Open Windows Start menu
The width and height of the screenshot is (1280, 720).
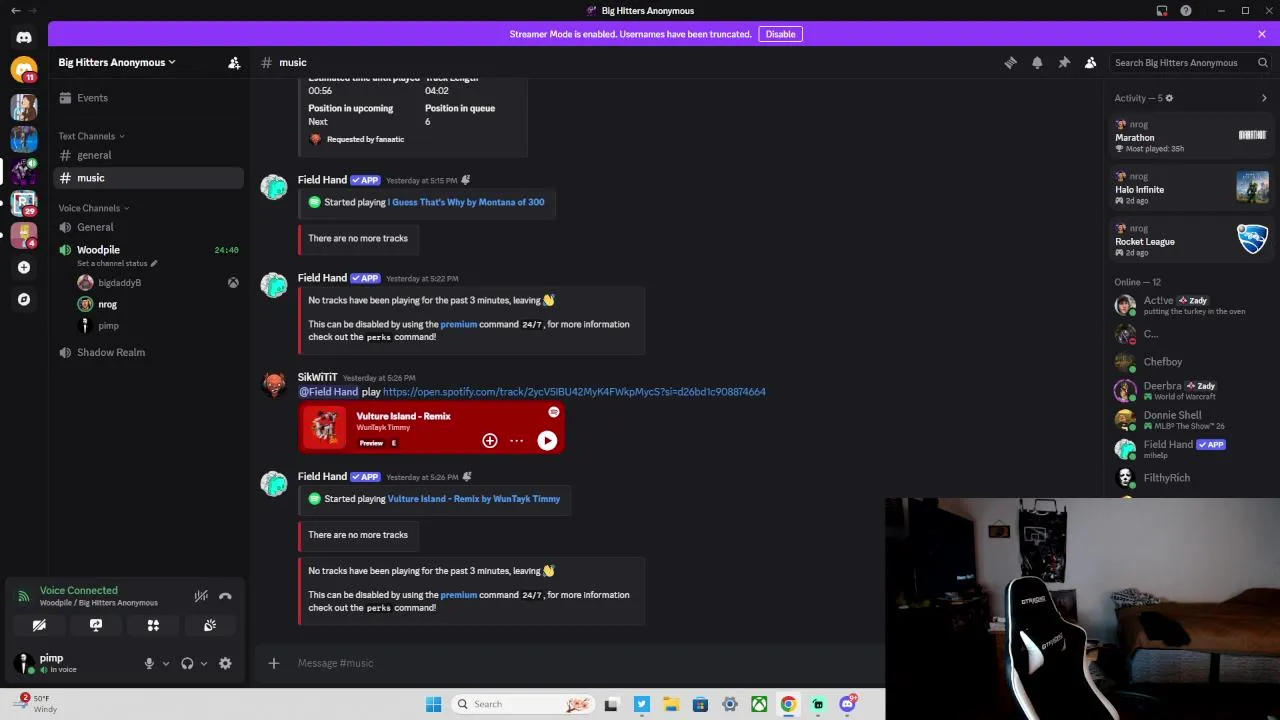coord(433,704)
